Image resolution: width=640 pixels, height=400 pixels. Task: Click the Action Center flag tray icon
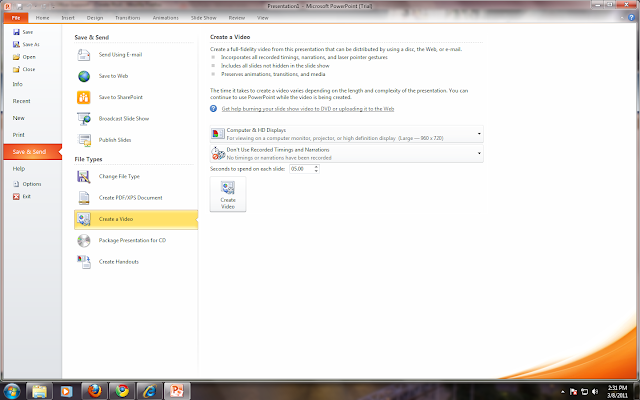(x=573, y=391)
